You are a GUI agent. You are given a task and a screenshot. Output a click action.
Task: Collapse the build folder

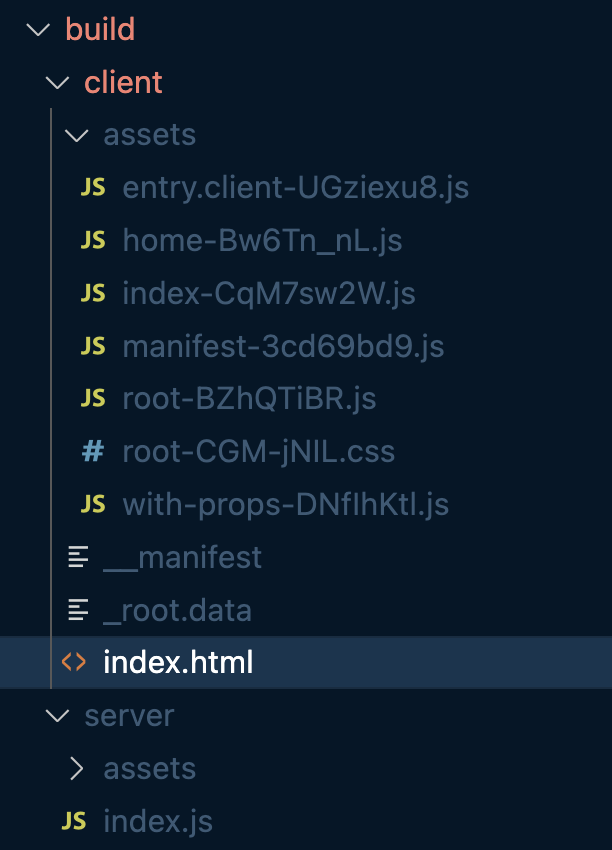37,30
